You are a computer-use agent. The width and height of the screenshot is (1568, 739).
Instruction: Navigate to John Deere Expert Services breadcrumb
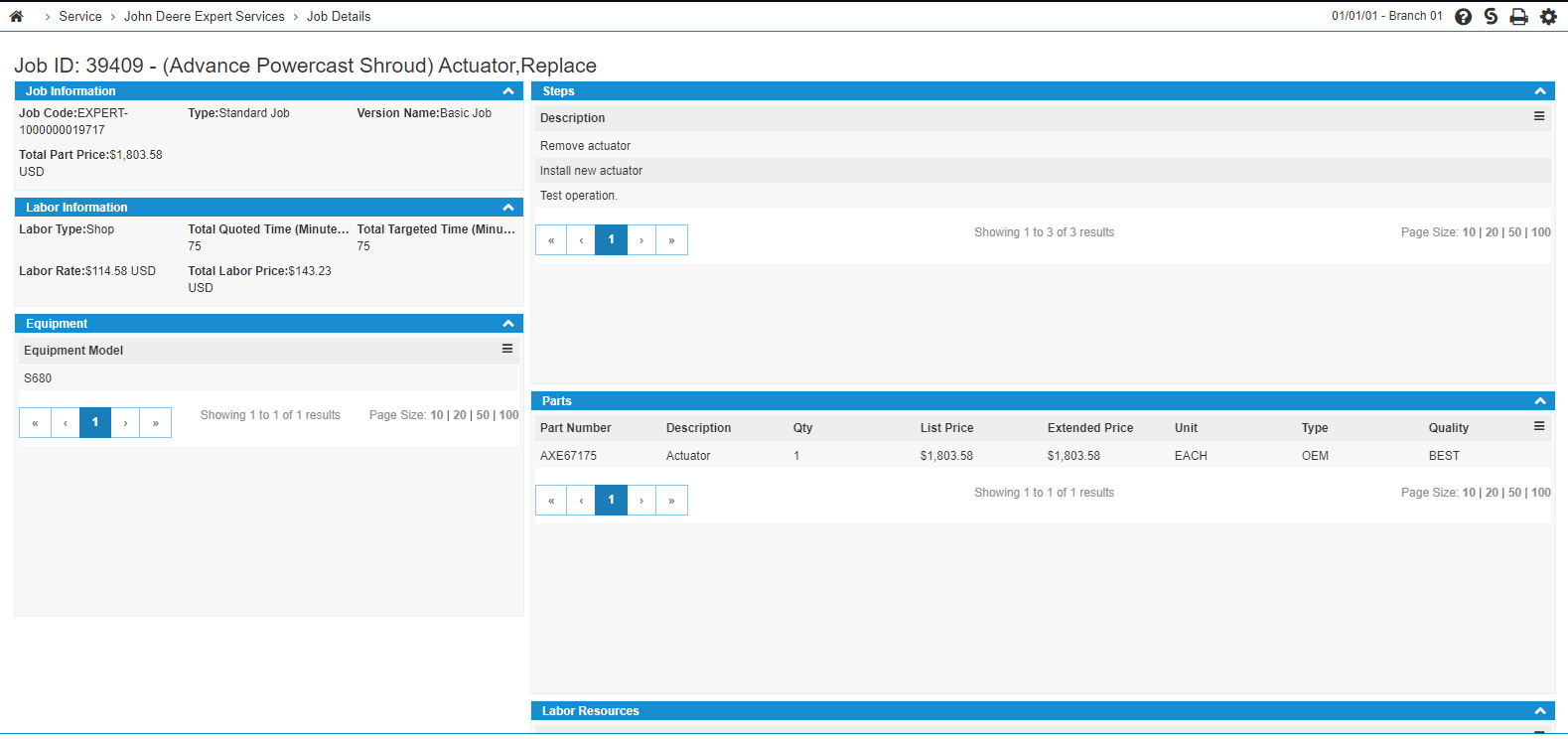205,17
